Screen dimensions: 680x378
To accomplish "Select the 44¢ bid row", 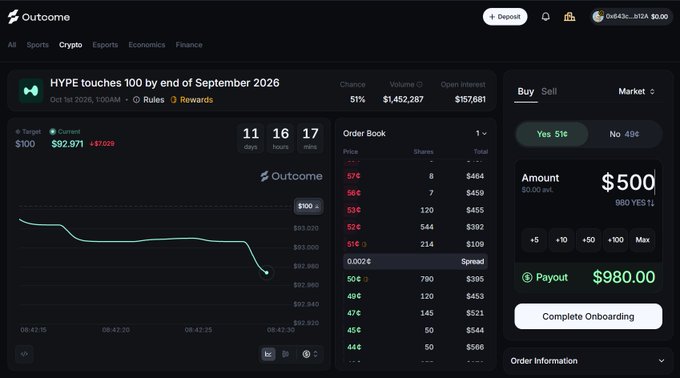I will pos(415,347).
